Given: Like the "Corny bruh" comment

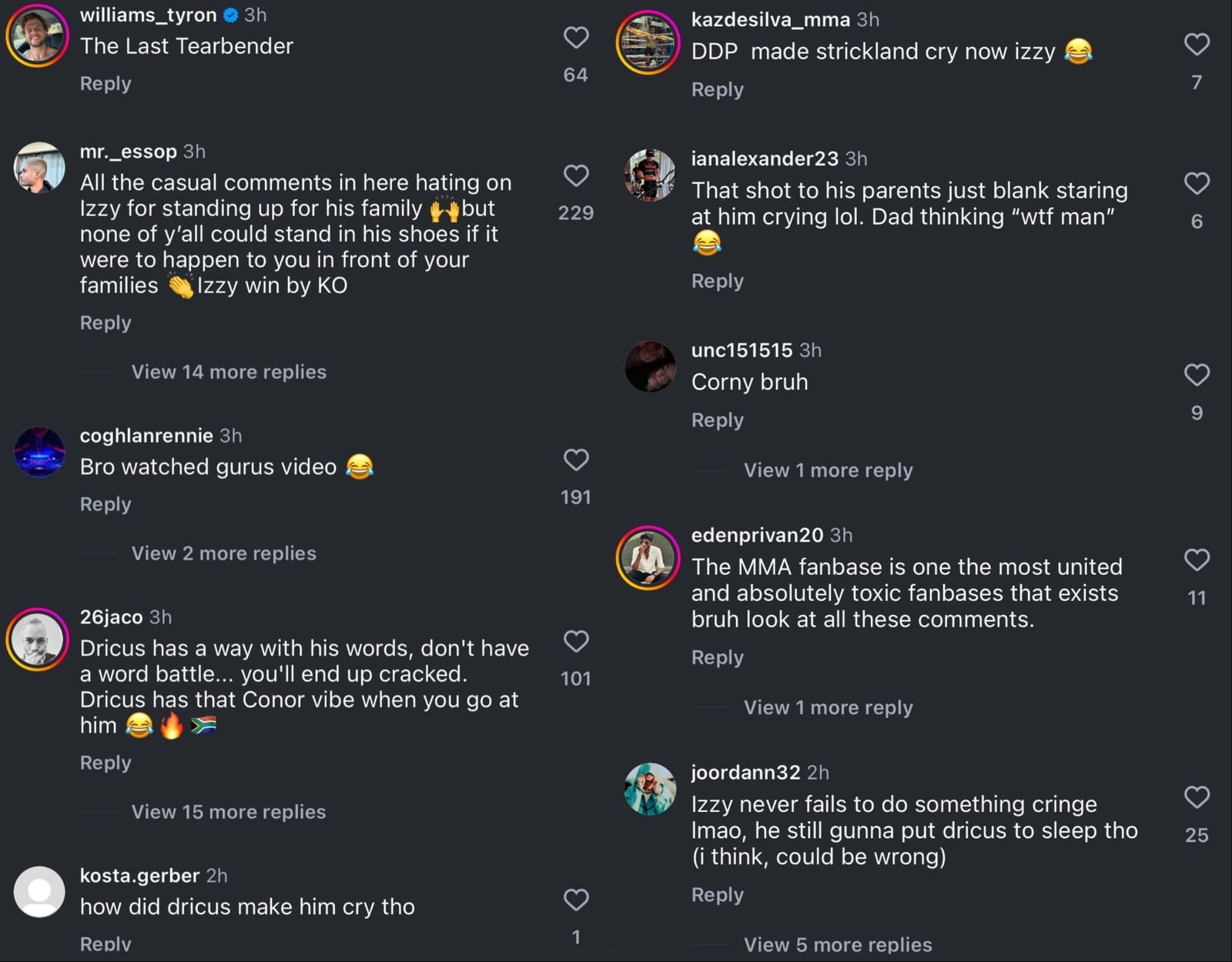Looking at the screenshot, I should [x=1197, y=375].
